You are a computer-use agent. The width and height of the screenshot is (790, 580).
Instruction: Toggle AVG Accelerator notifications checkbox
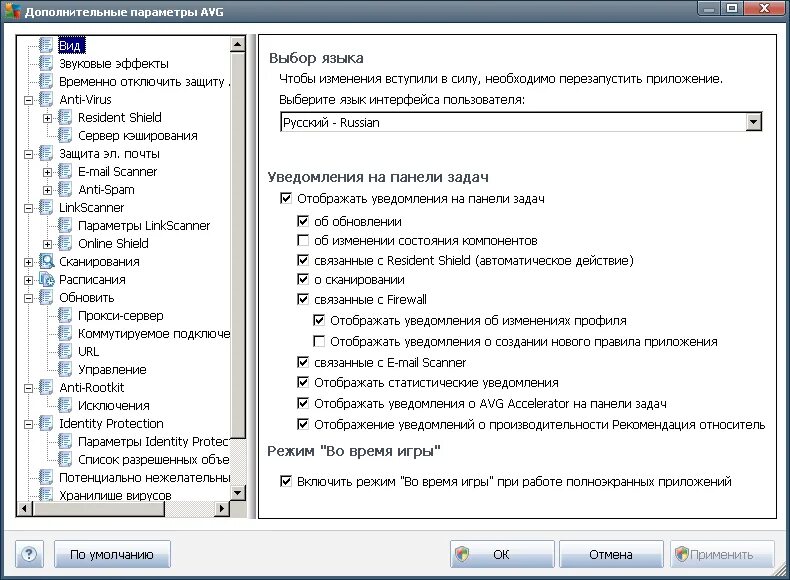[303, 404]
